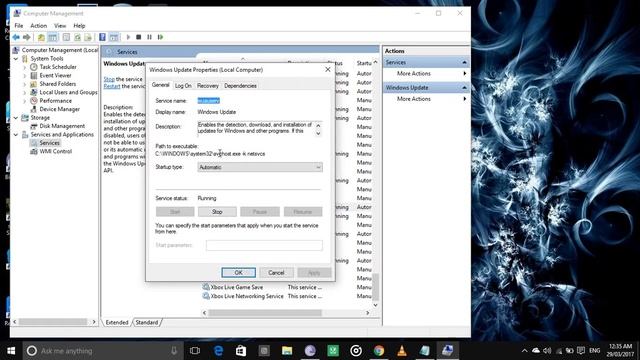640x360 pixels.
Task: Click services list horizontal scrollbar
Action: point(265,313)
